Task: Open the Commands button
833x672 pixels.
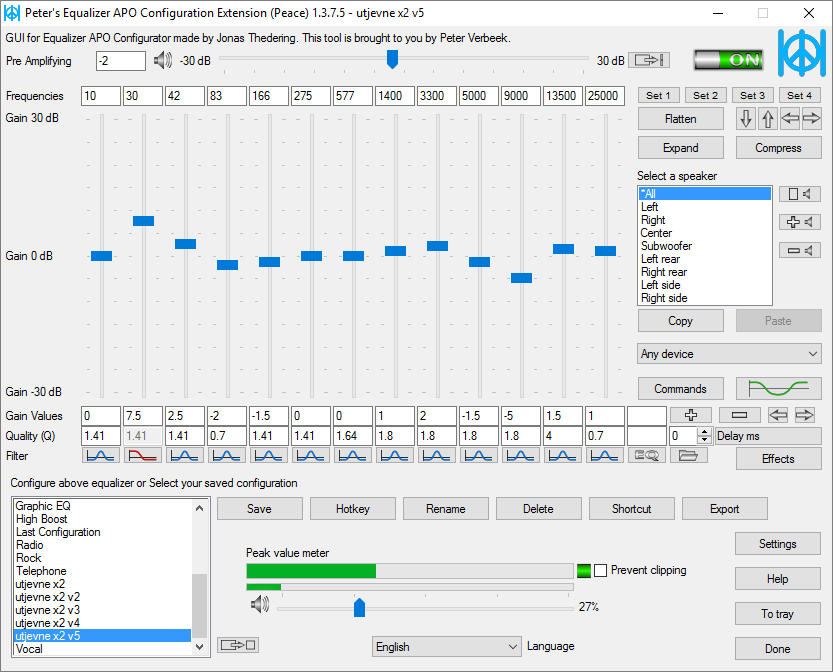Action: pos(681,389)
